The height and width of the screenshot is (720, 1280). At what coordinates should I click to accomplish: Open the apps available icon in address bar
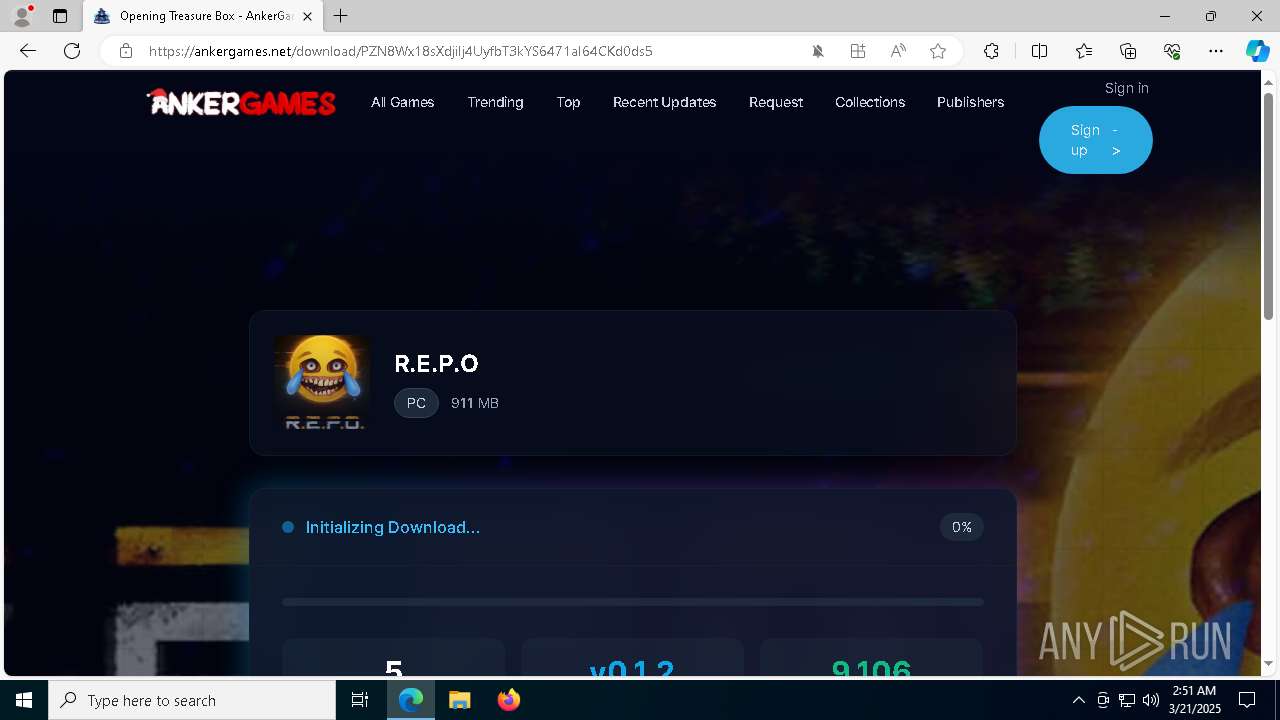click(x=858, y=51)
